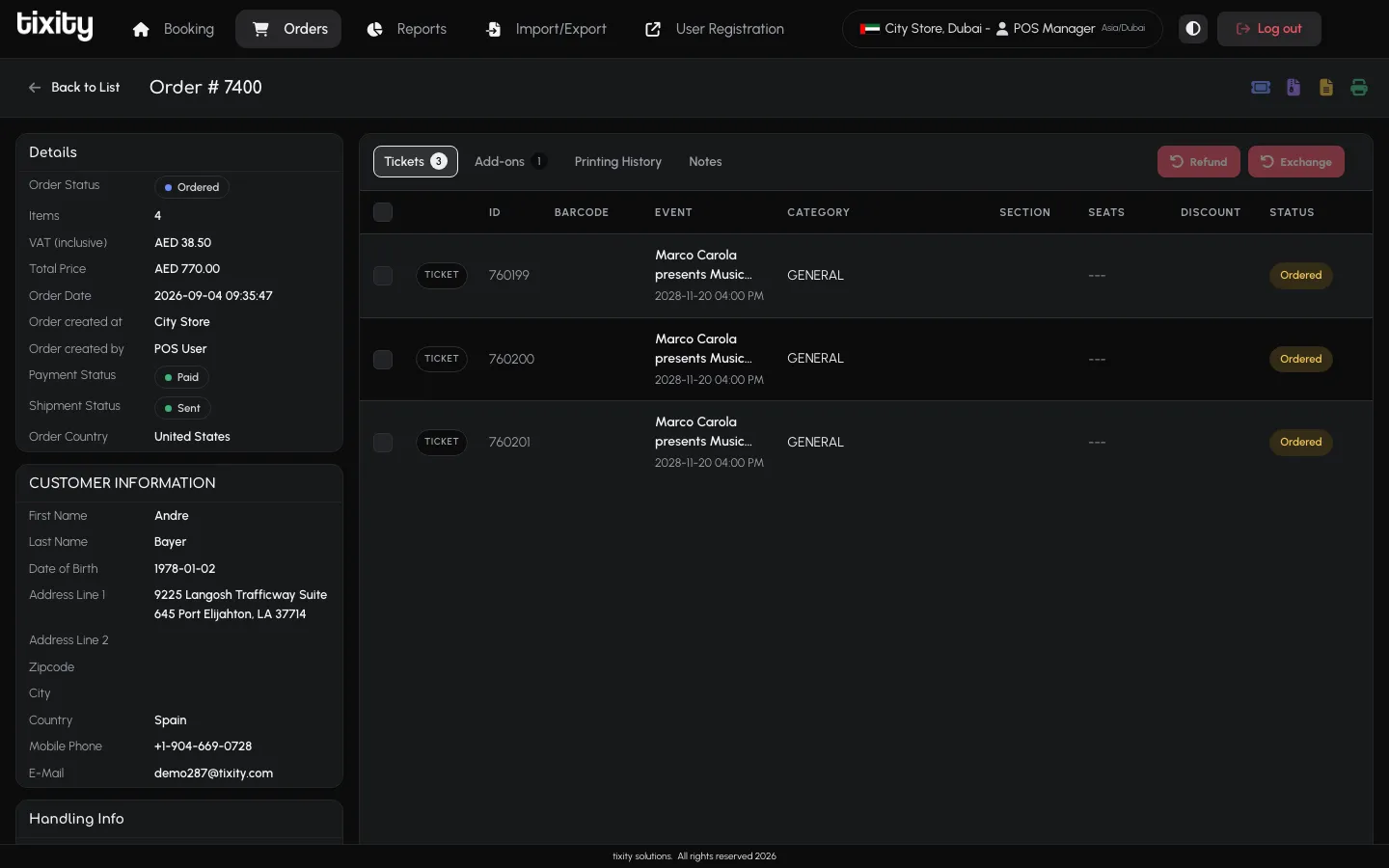1389x868 pixels.
Task: Click the purple zip file icon
Action: click(x=1294, y=88)
